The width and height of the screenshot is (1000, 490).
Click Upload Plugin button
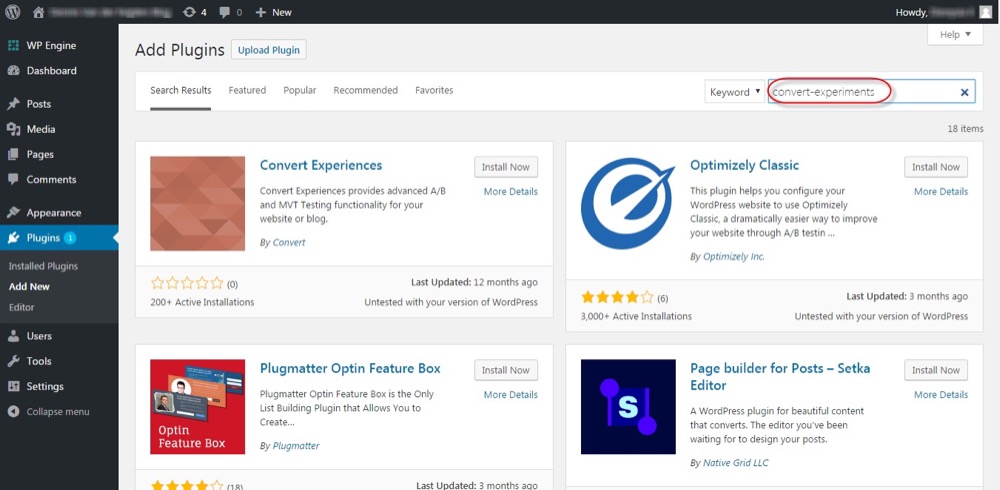click(x=268, y=50)
